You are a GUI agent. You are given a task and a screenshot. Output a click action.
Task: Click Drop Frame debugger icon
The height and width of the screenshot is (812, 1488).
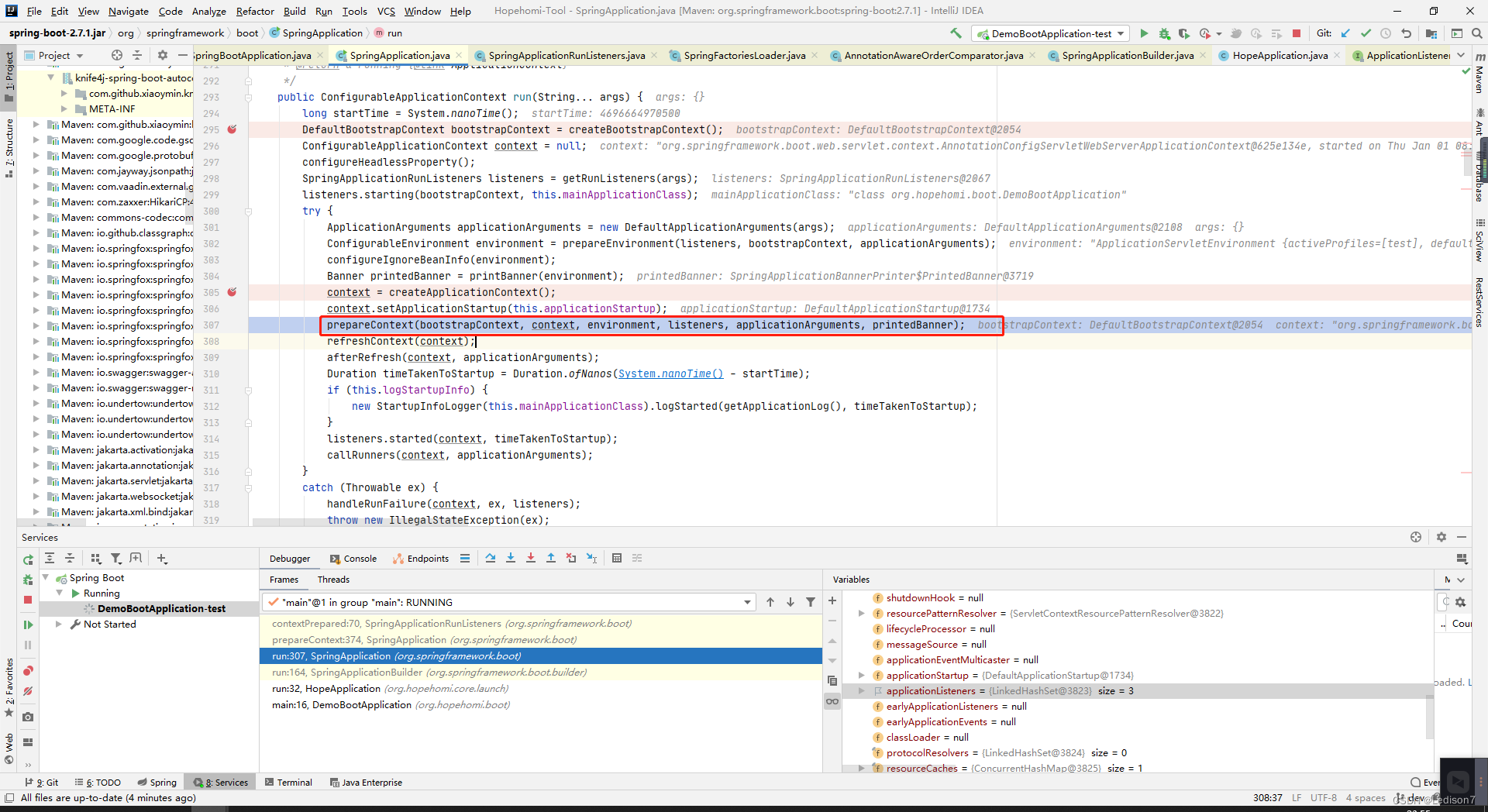[x=571, y=558]
